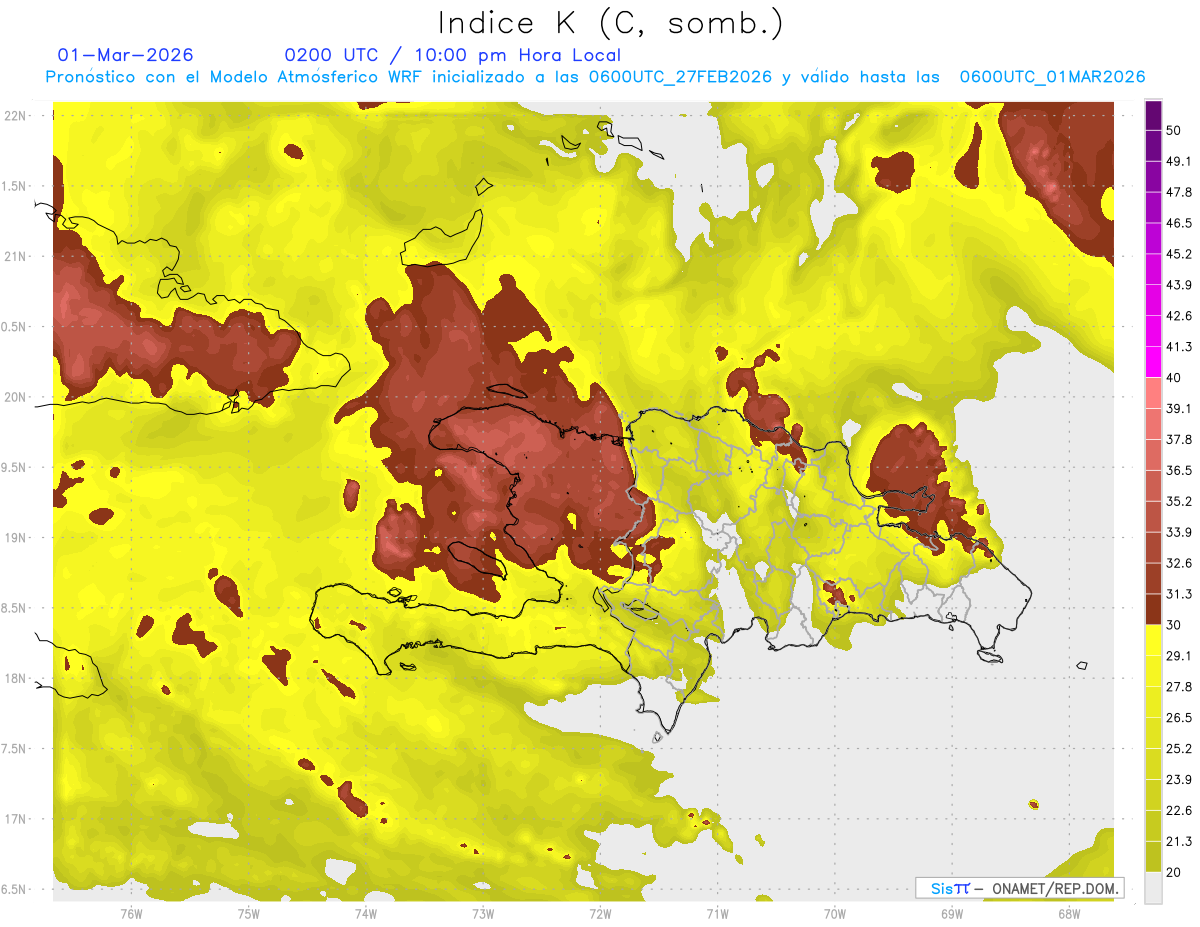Click the colorbar value "30"
Viewport: 1200px width, 927px height.
(1174, 625)
